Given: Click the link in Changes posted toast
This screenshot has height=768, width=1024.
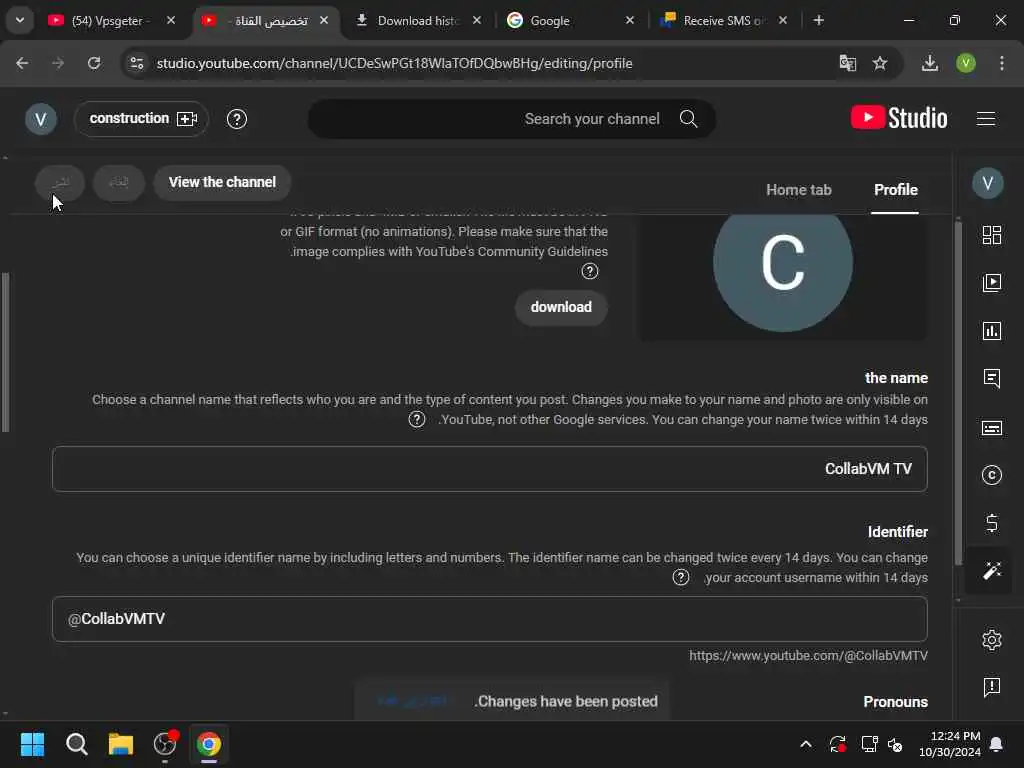Looking at the screenshot, I should pos(413,701).
